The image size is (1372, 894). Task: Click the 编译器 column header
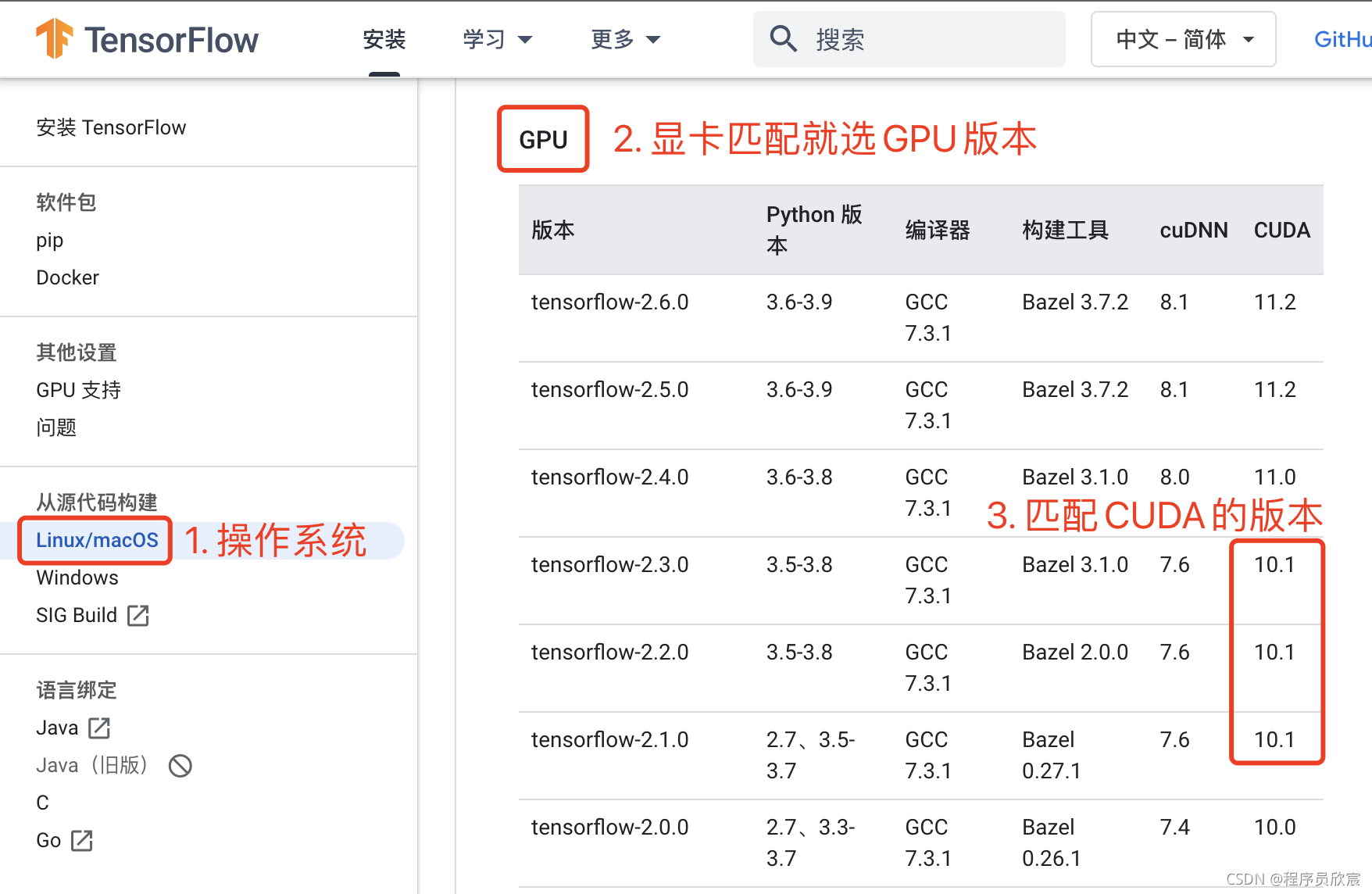938,230
